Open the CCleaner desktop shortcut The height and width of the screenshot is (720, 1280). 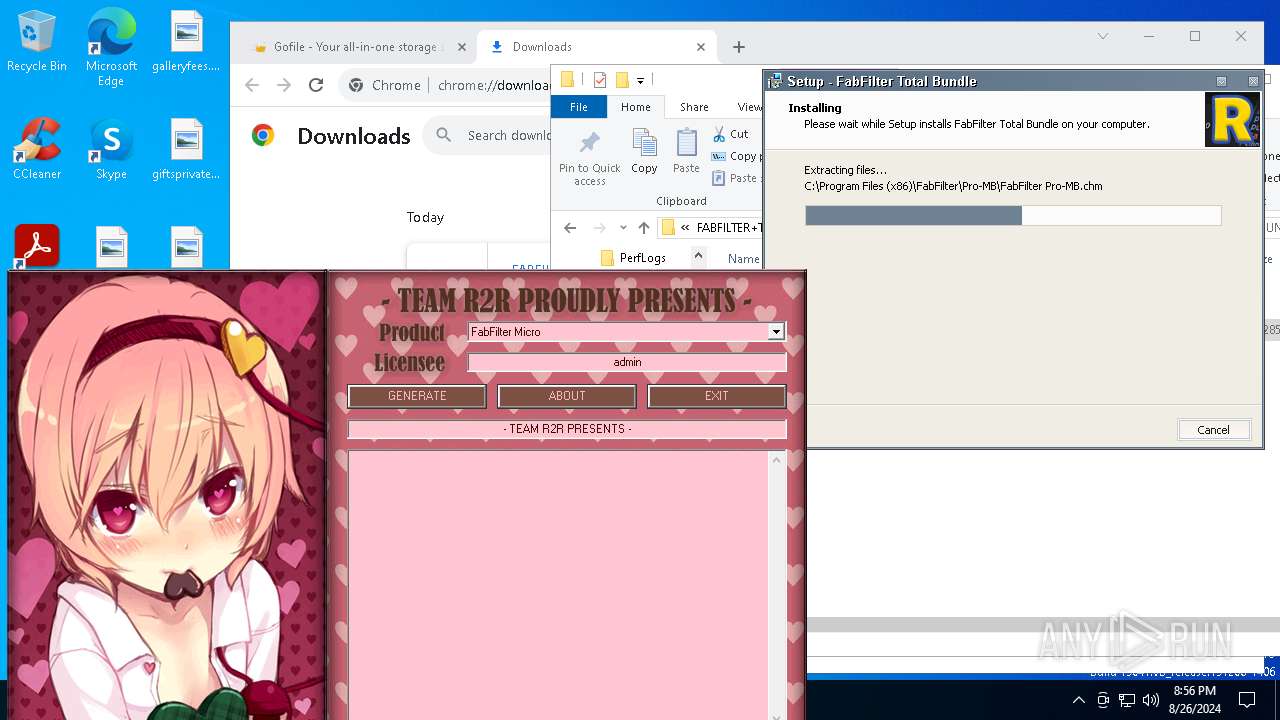[x=37, y=150]
